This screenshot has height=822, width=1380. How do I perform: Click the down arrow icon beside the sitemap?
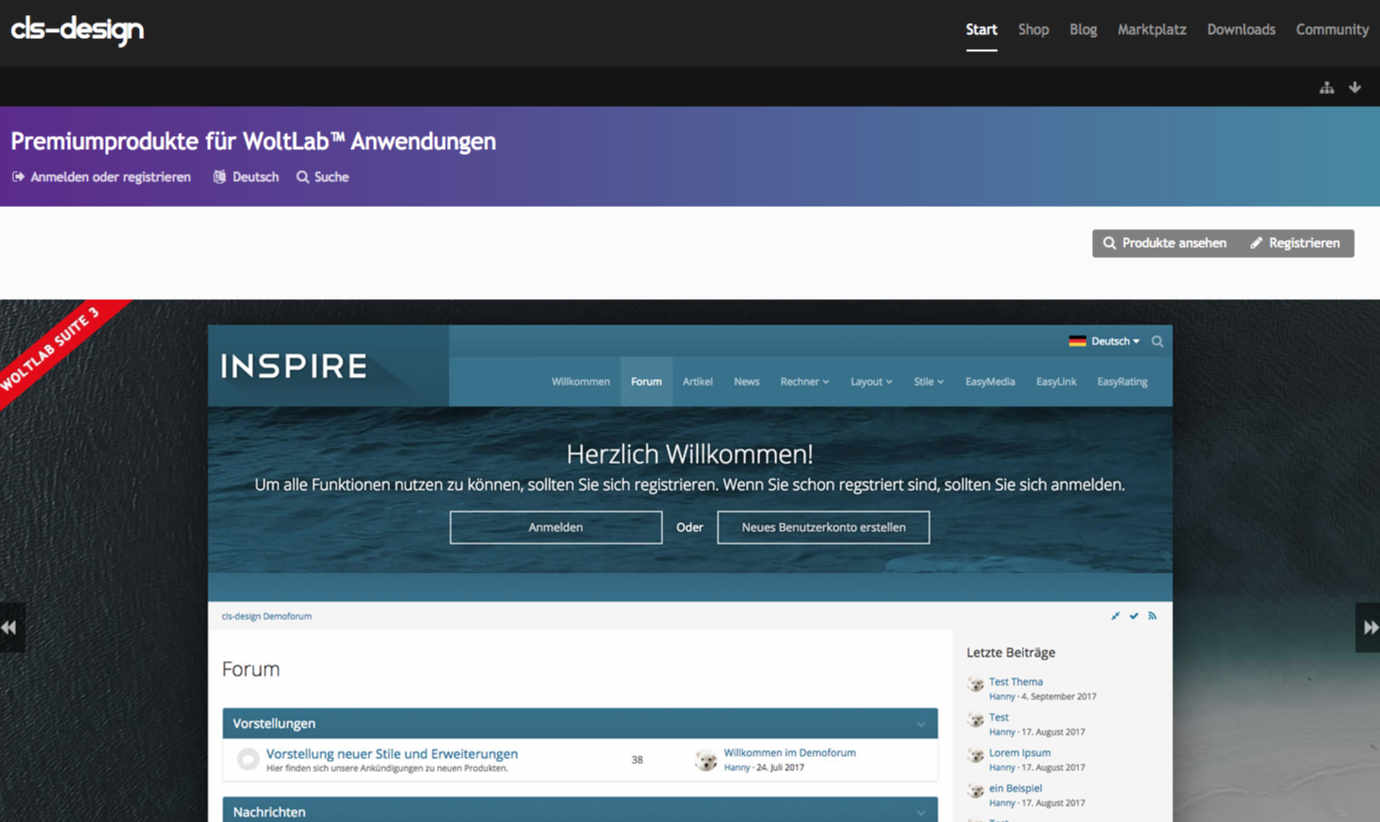tap(1355, 87)
